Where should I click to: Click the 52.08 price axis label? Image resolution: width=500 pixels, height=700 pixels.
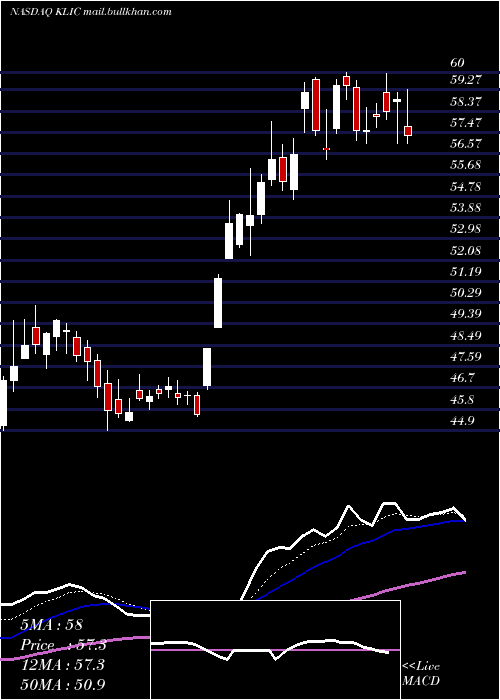(467, 250)
